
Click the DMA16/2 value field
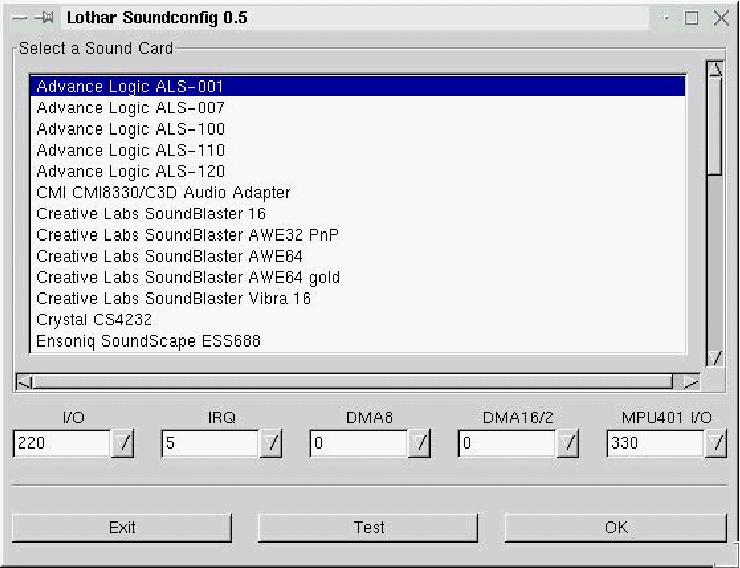point(507,443)
